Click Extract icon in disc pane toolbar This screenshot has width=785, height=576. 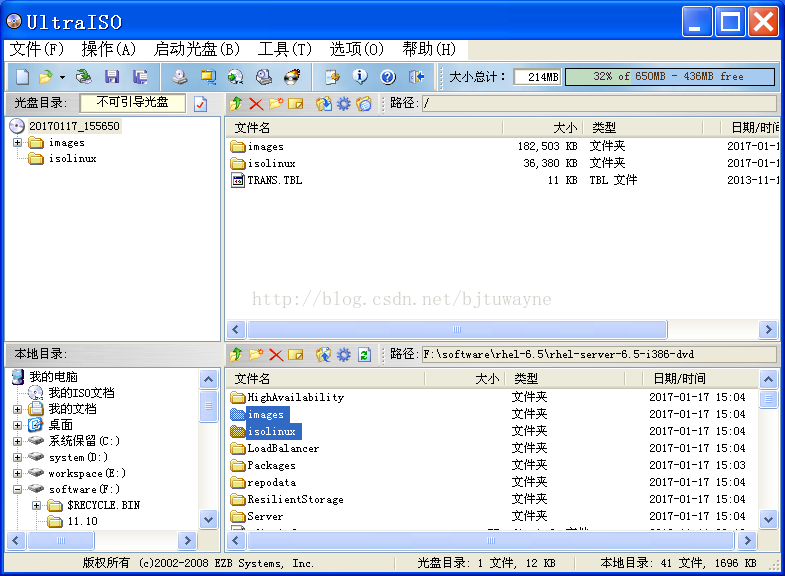click(x=323, y=104)
